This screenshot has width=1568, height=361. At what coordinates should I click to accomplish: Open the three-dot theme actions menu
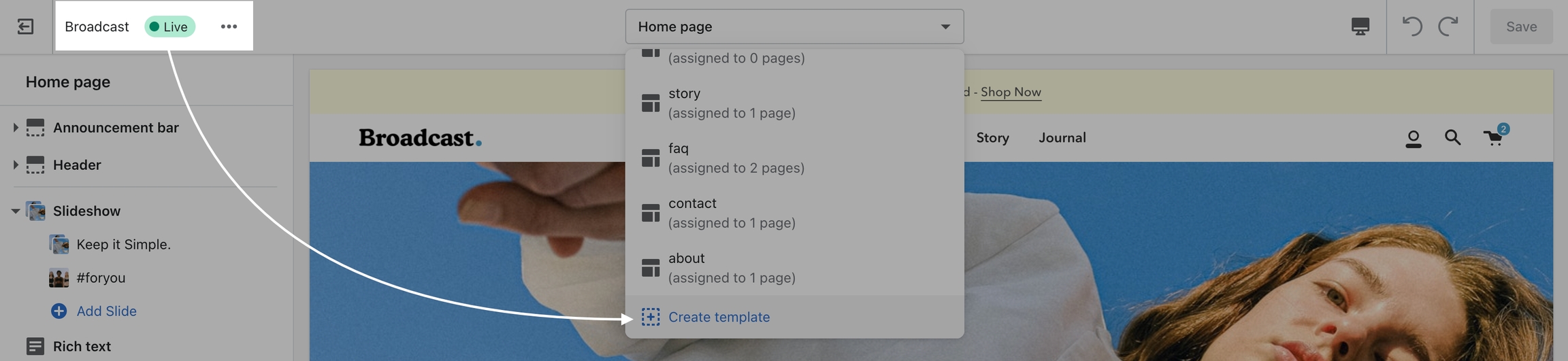tap(229, 27)
